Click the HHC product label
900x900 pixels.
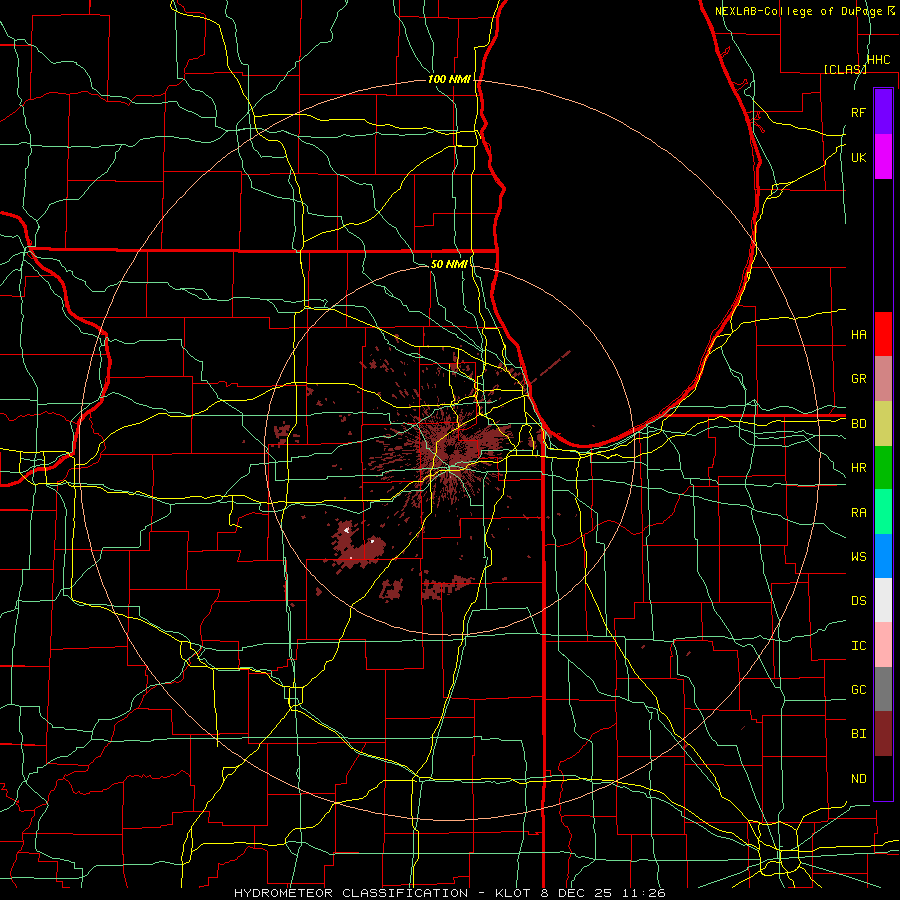coord(878,60)
